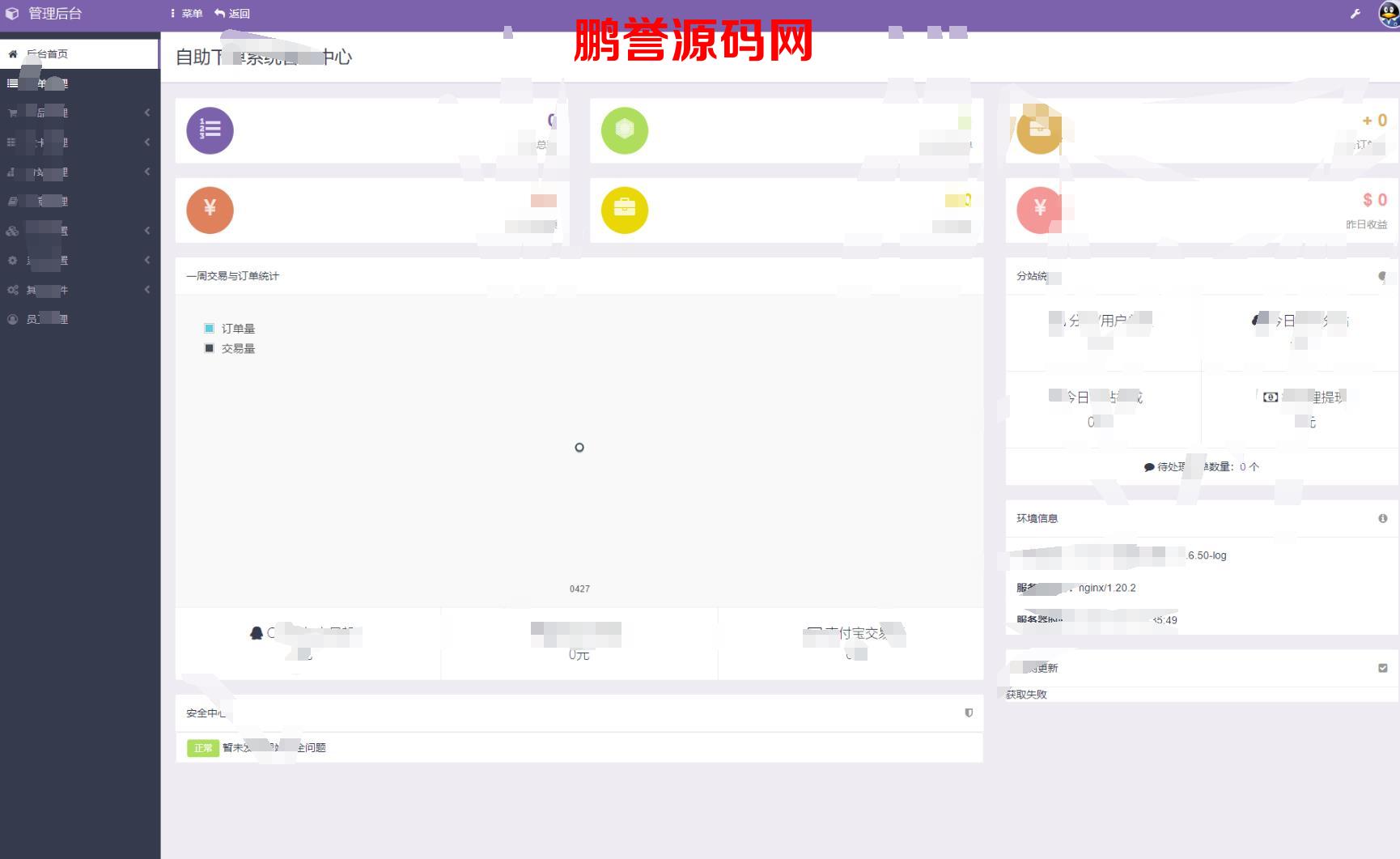Image resolution: width=1400 pixels, height=859 pixels.
Task: Toggle the 订单量 legend swatch
Action: [x=209, y=328]
